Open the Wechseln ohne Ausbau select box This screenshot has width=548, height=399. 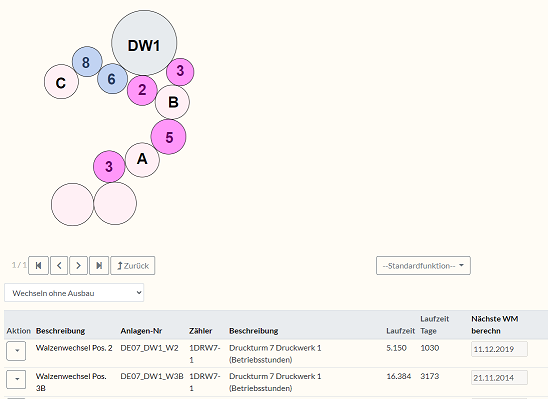click(x=74, y=293)
